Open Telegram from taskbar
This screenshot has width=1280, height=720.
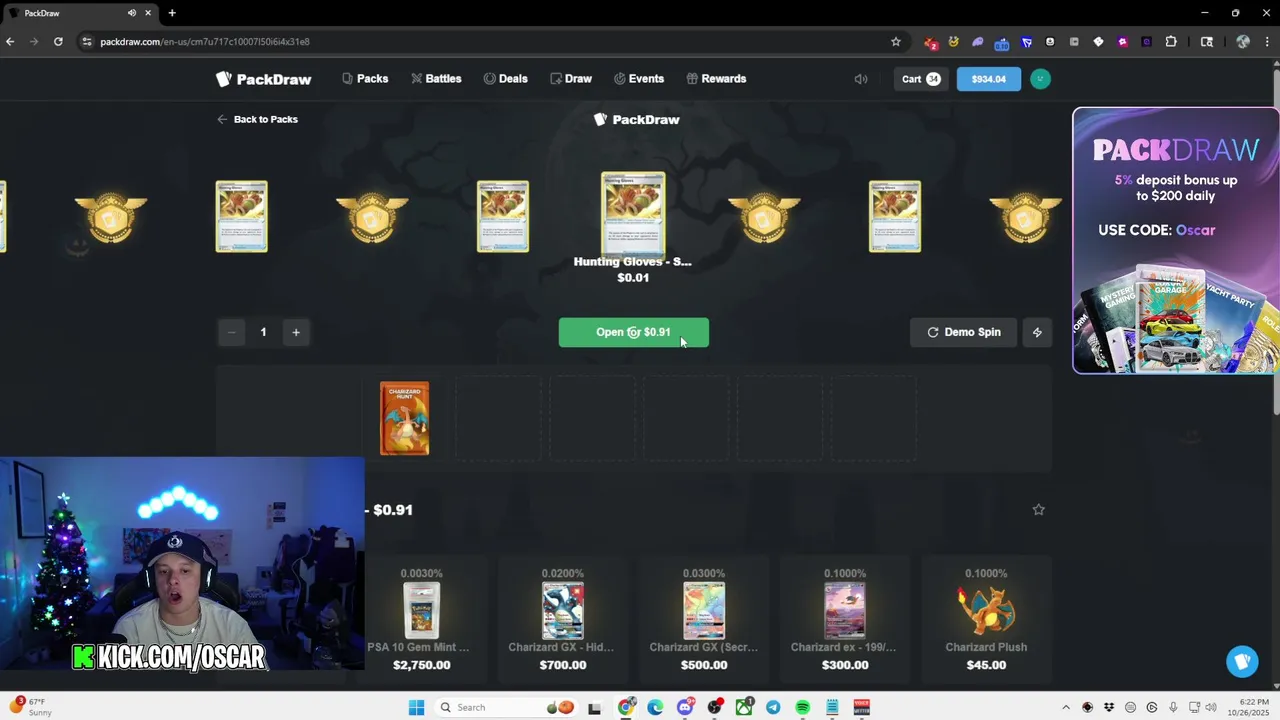(773, 707)
